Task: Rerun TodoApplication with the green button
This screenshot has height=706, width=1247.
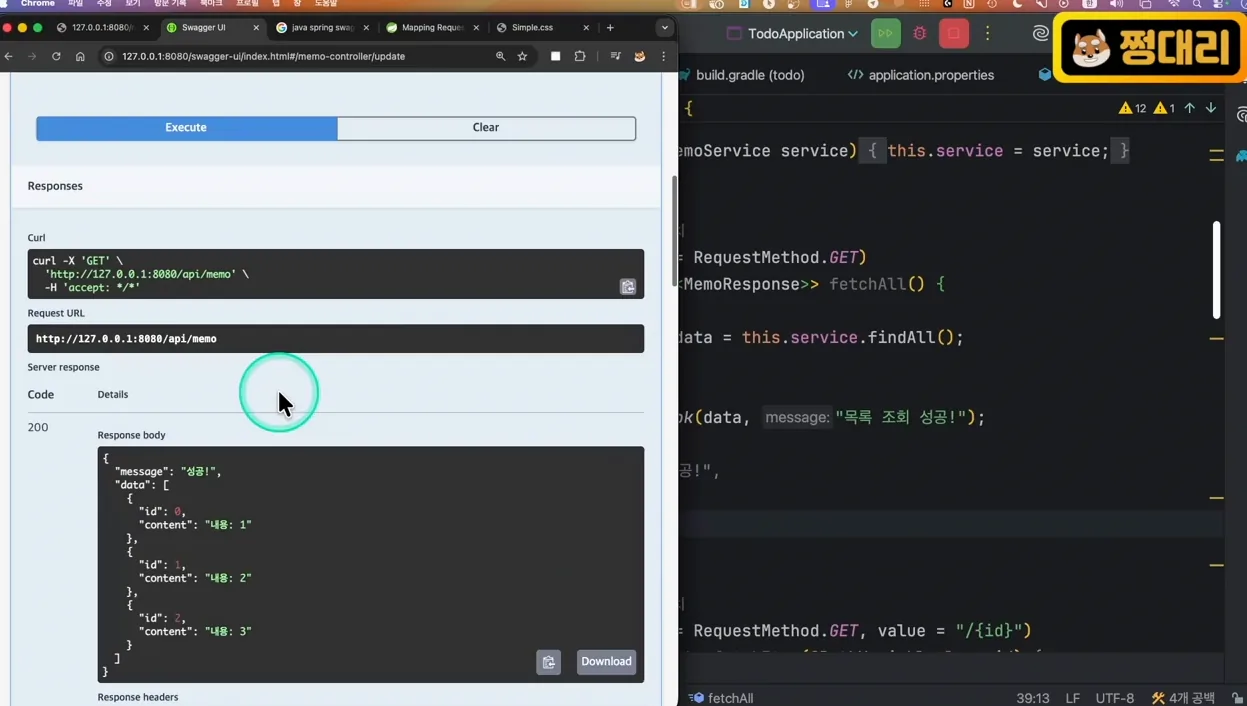Action: 885,34
